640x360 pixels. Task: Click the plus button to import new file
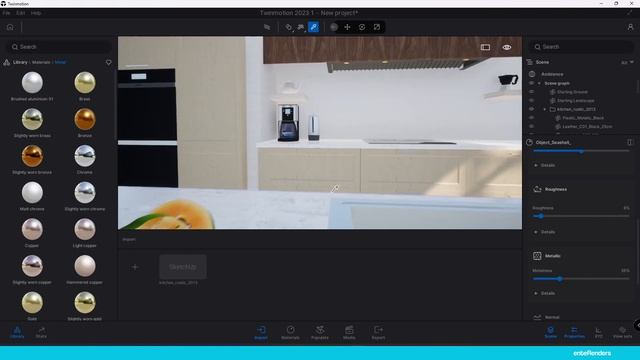pyautogui.click(x=135, y=267)
